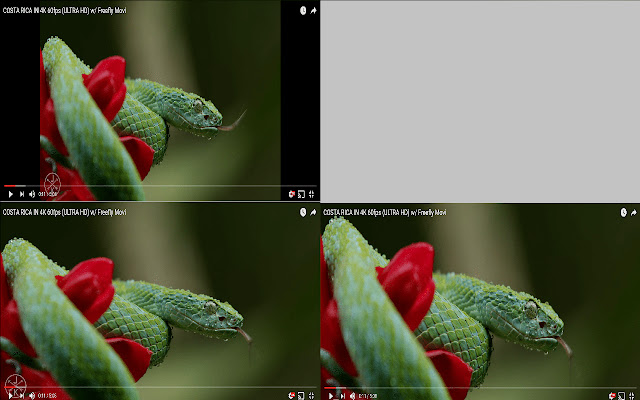Viewport: 640px width, 400px height.
Task: Exit full screen in the top-left player
Action: (311, 194)
